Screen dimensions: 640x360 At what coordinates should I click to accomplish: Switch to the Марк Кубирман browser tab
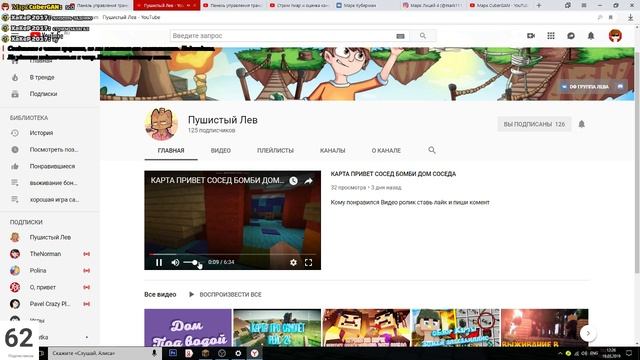tap(367, 5)
